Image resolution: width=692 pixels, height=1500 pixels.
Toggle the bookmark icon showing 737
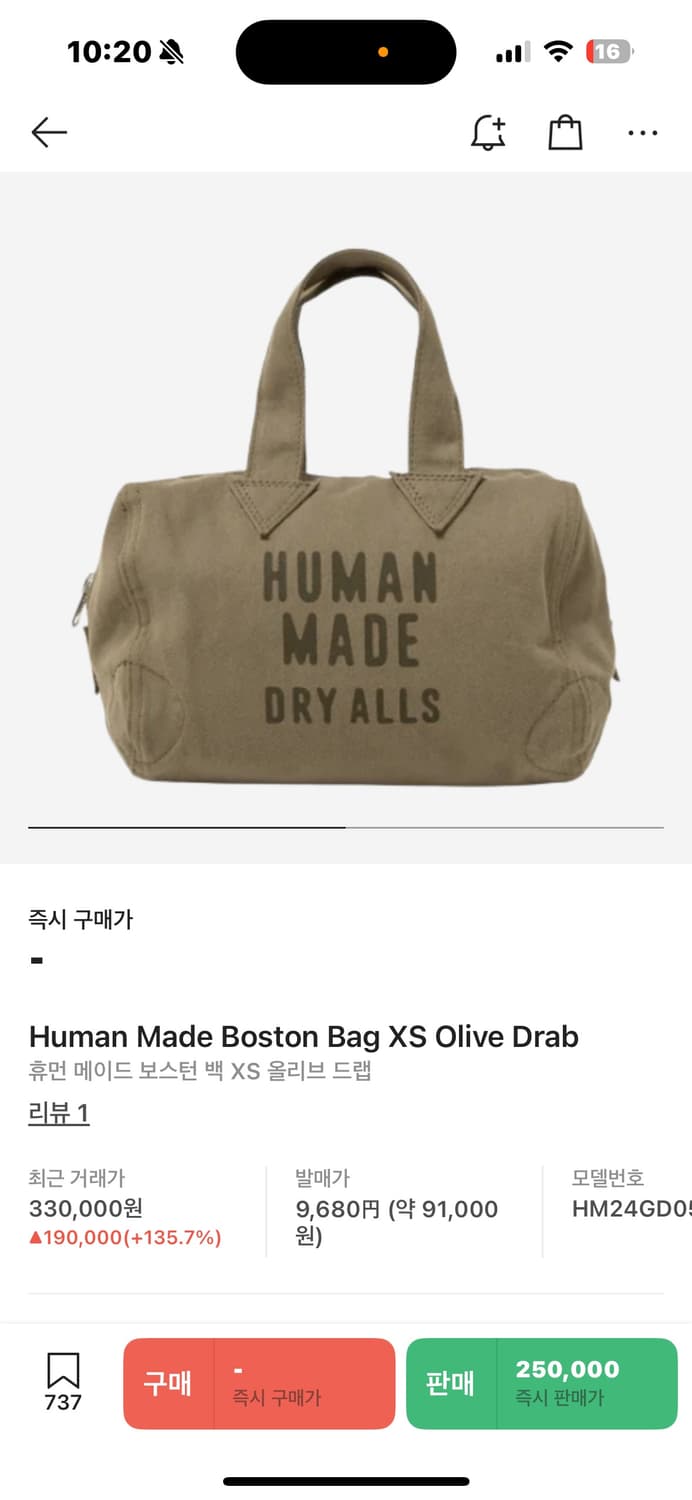pos(63,1382)
